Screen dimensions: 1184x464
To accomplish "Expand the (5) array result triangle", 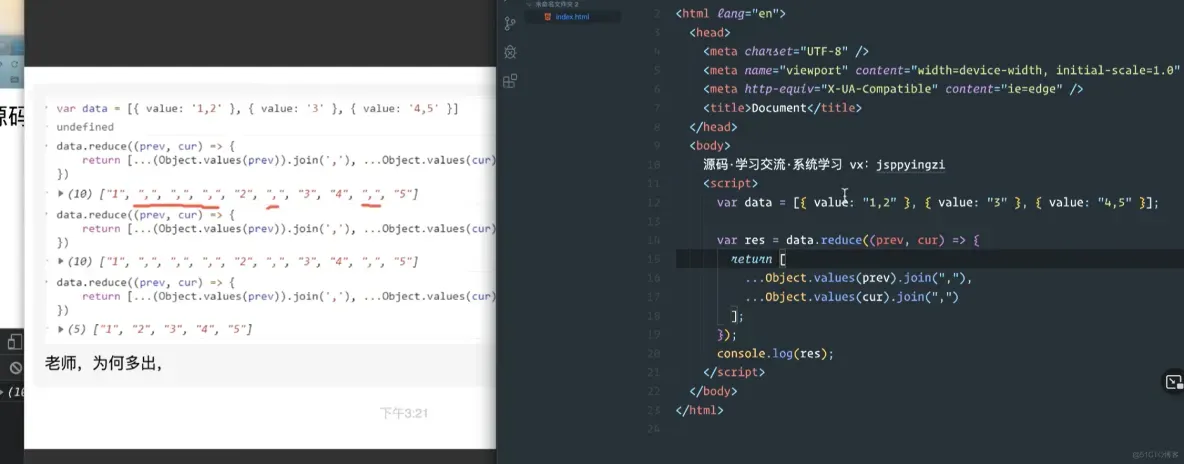I will [x=61, y=329].
